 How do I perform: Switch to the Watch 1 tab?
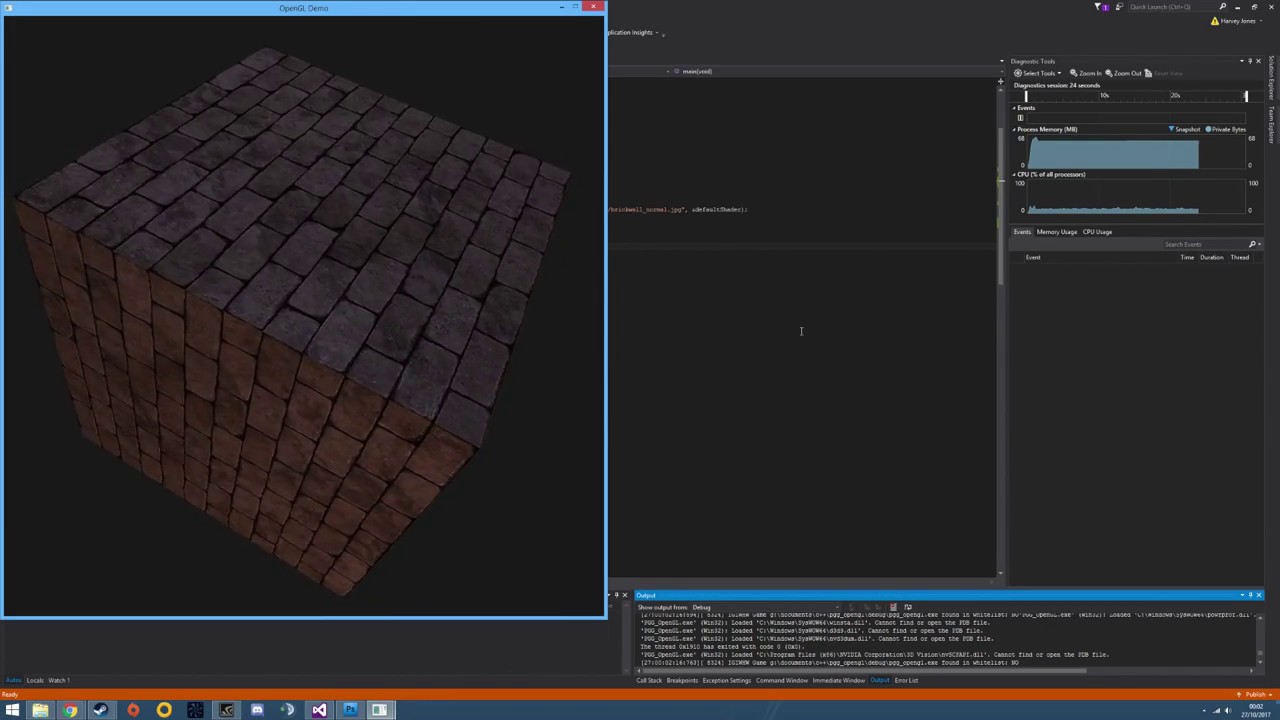coord(59,681)
